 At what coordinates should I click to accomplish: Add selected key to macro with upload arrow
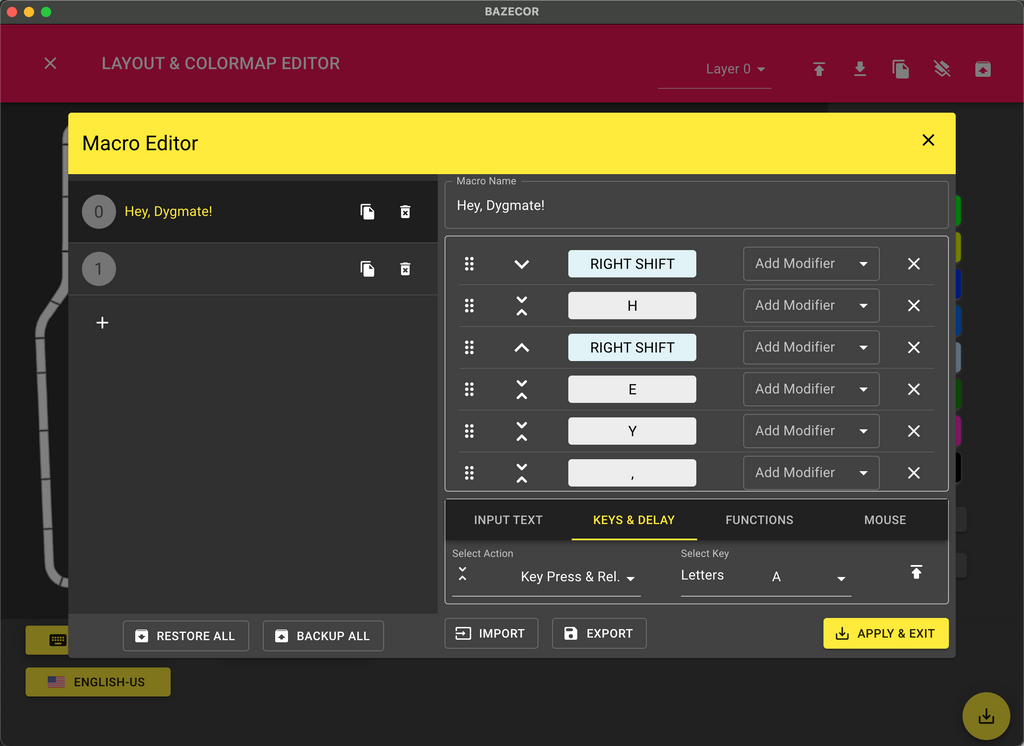click(x=916, y=572)
